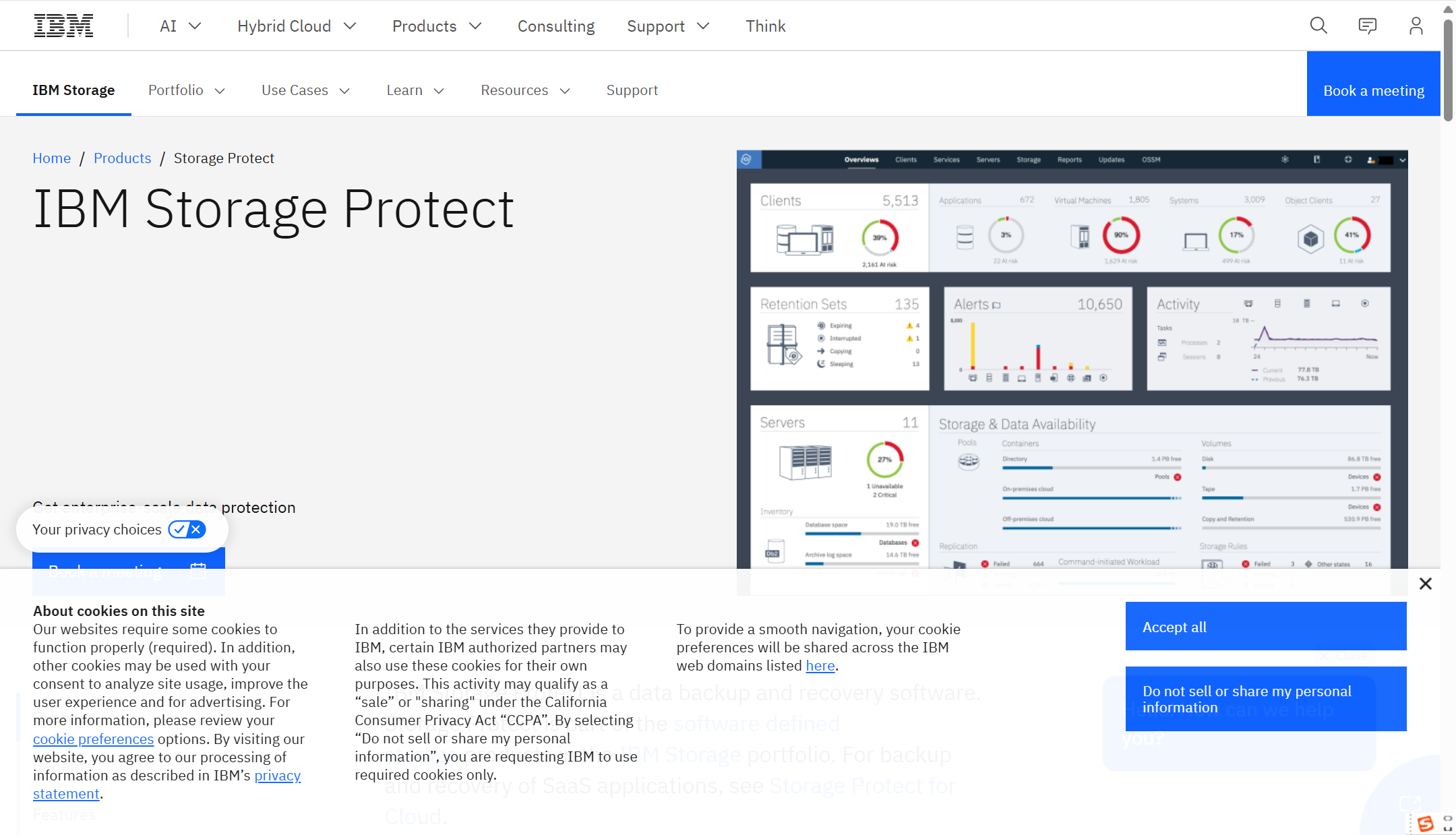The image size is (1456, 835).
Task: Close the cookie banner with X
Action: coord(1425,584)
